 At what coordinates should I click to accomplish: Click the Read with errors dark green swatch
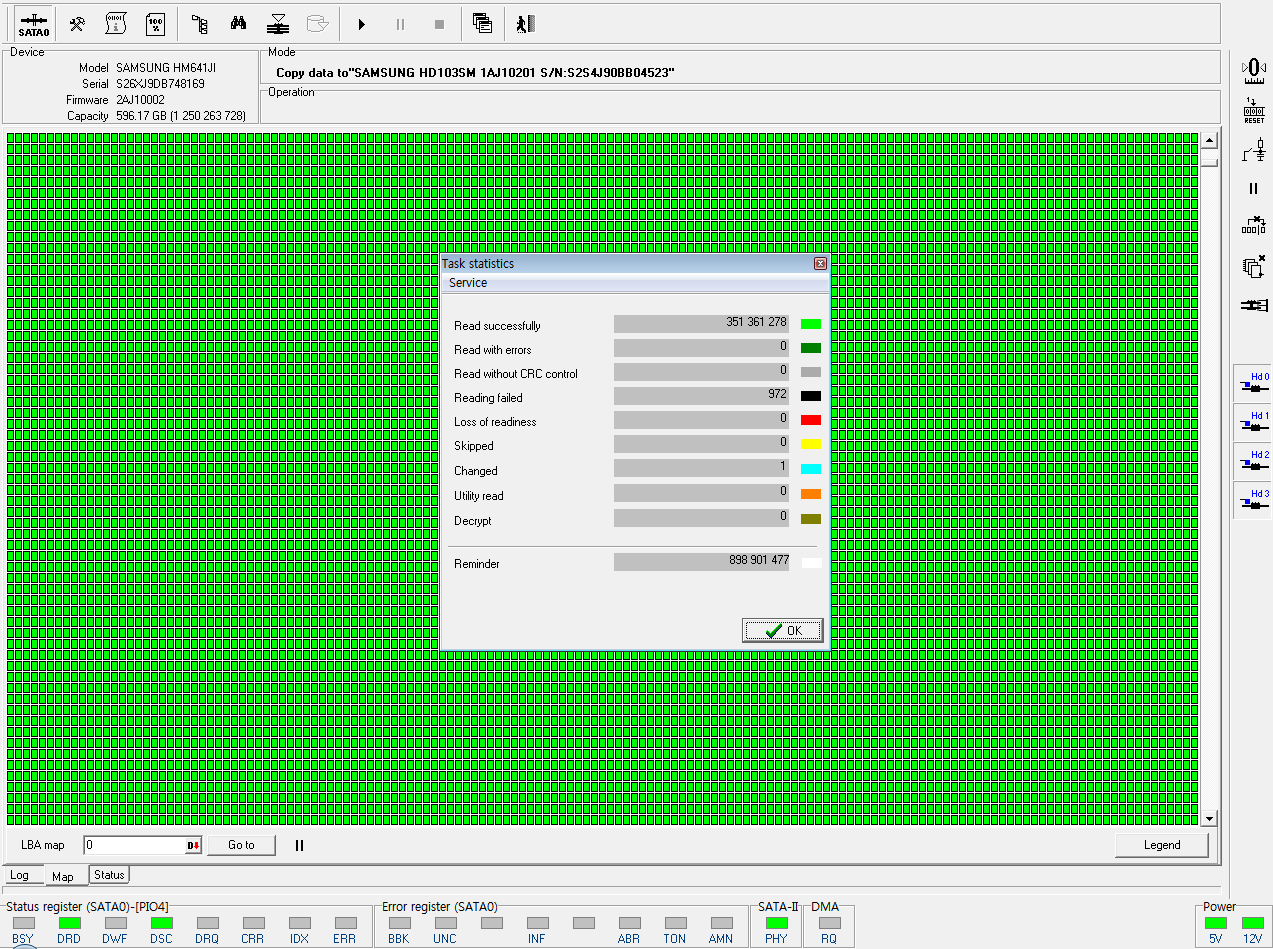(811, 348)
